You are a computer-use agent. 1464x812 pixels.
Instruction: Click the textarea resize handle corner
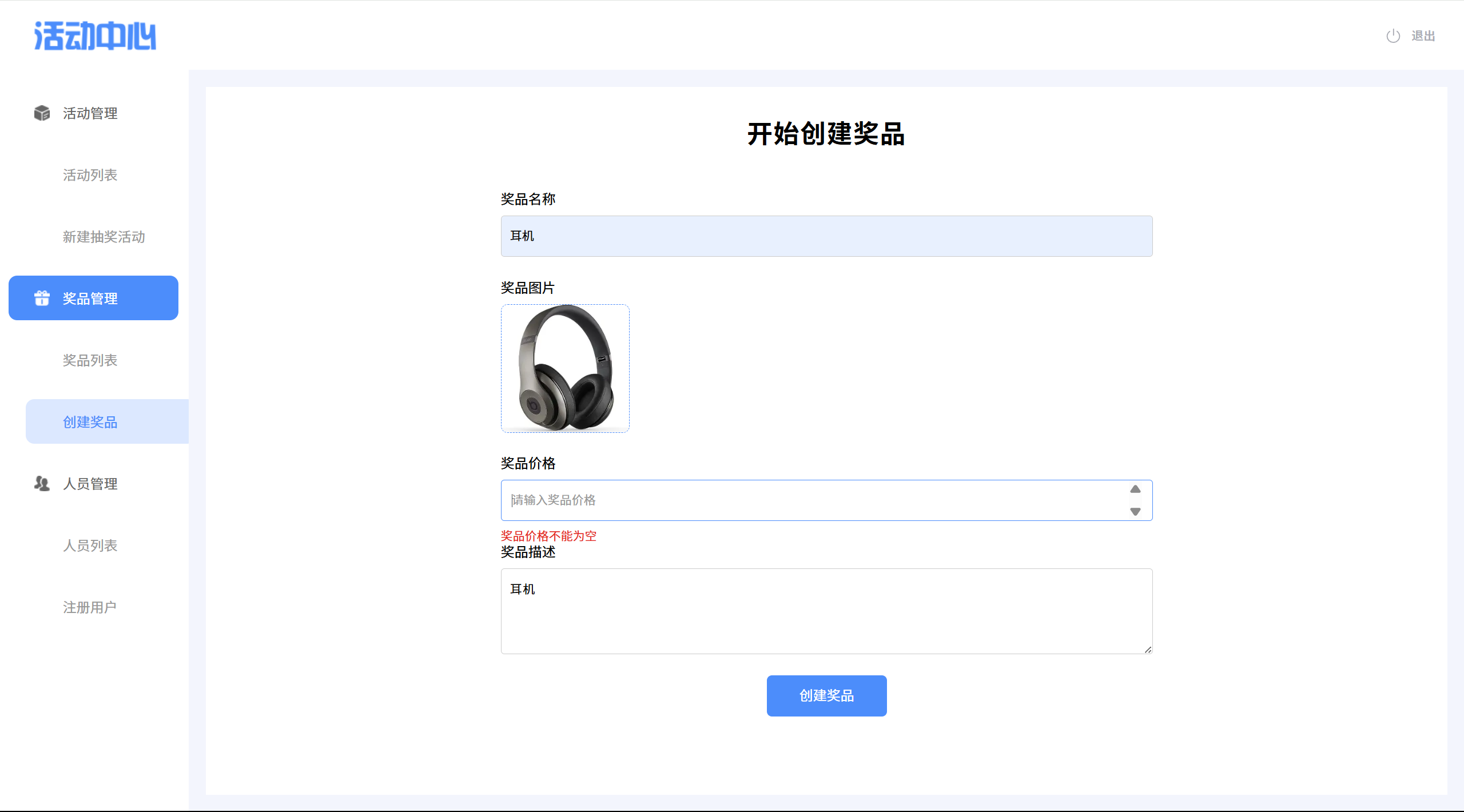[1148, 650]
